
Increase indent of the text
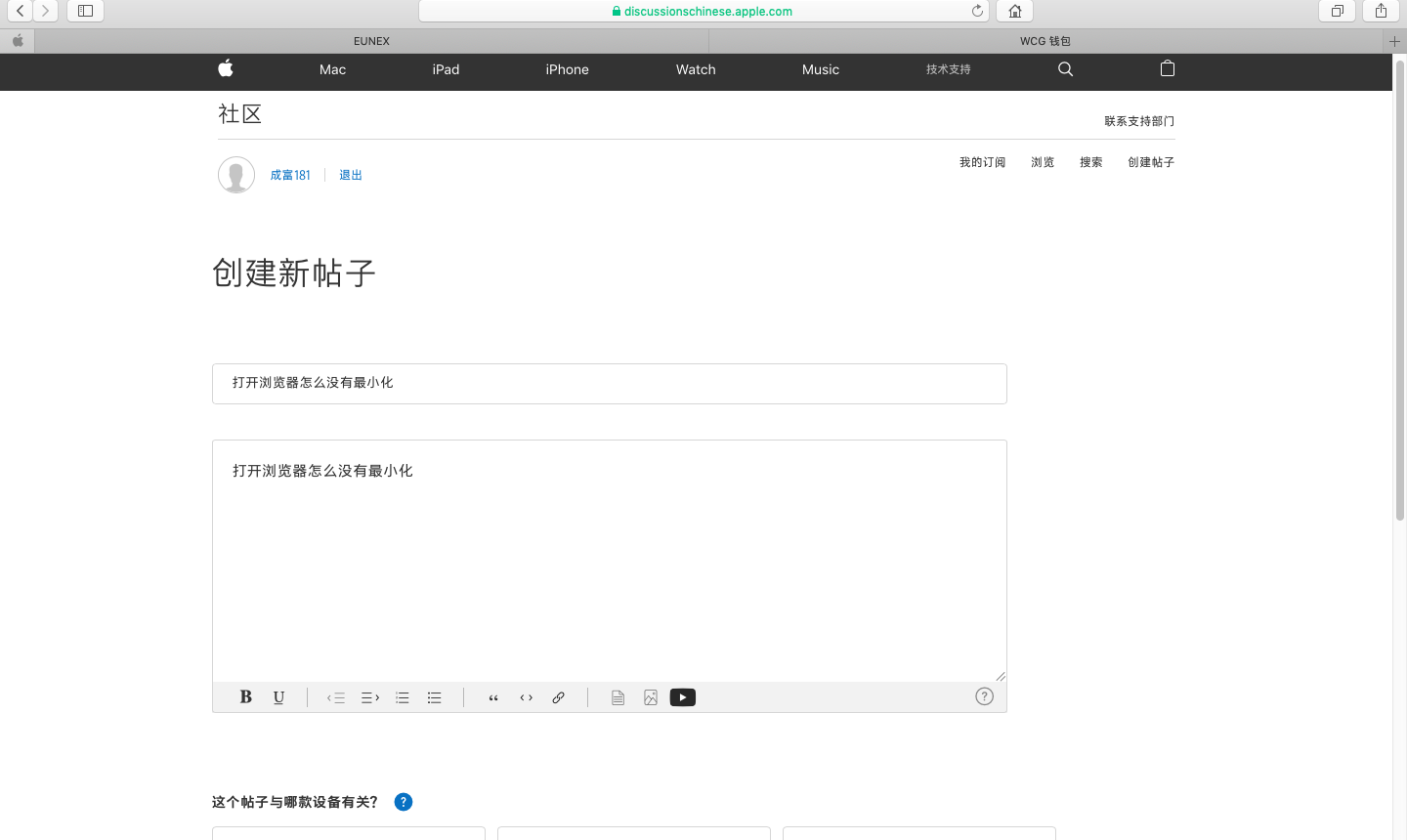(x=369, y=697)
